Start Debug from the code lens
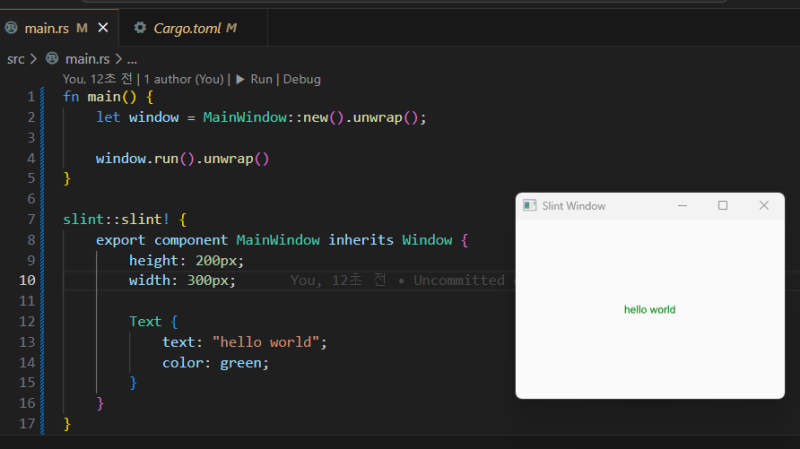 pos(302,78)
